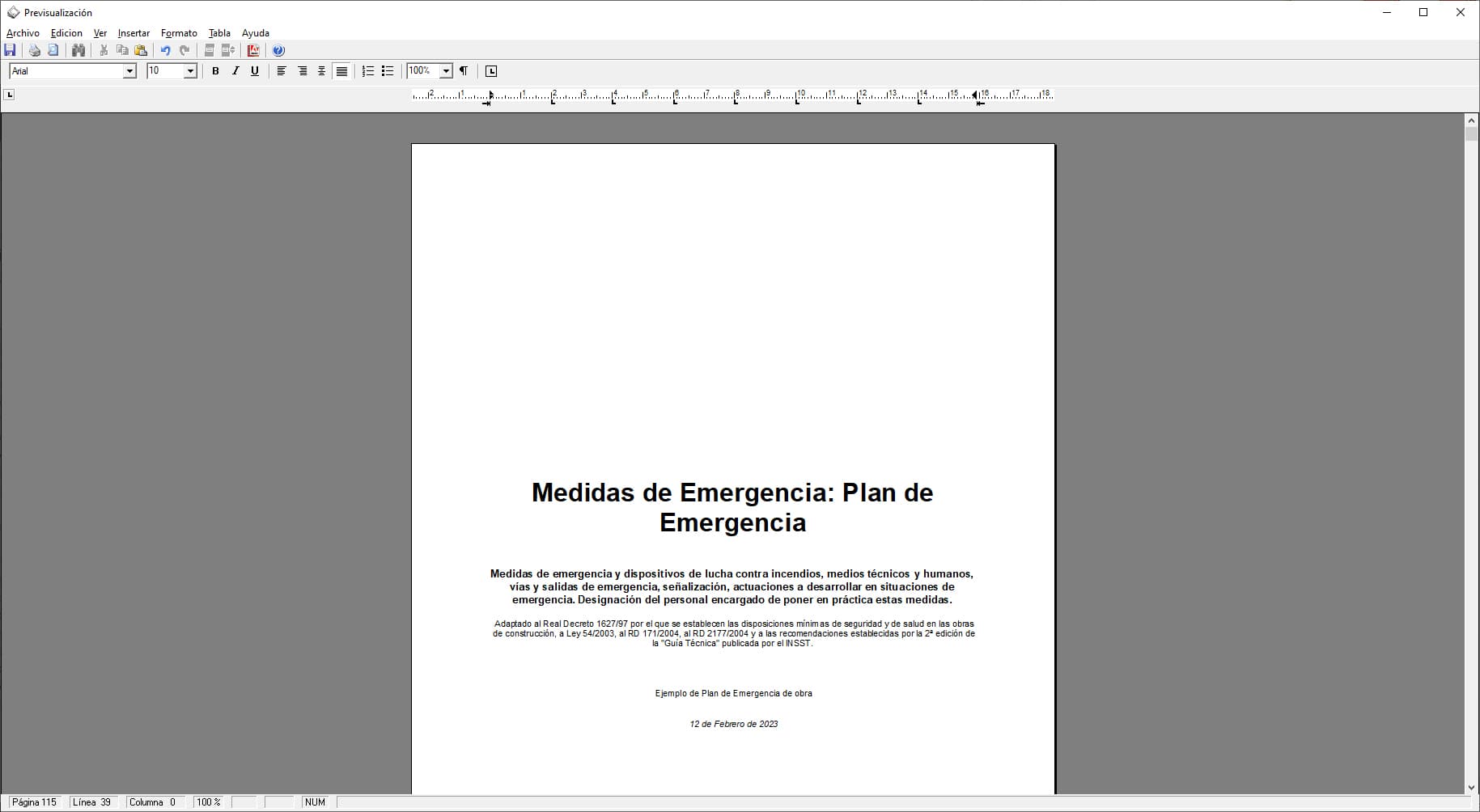Image resolution: width=1480 pixels, height=812 pixels.
Task: Toggle Bold formatting
Action: (x=215, y=71)
